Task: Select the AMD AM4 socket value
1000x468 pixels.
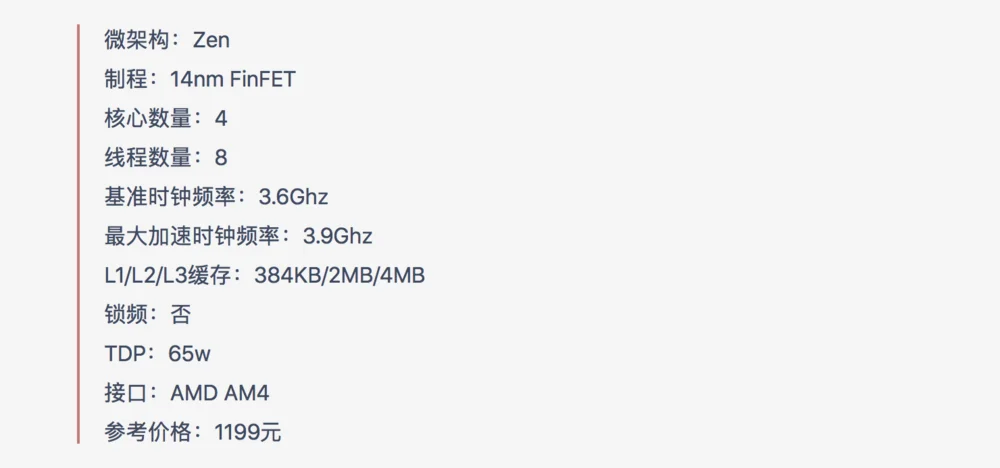Action: coord(219,393)
